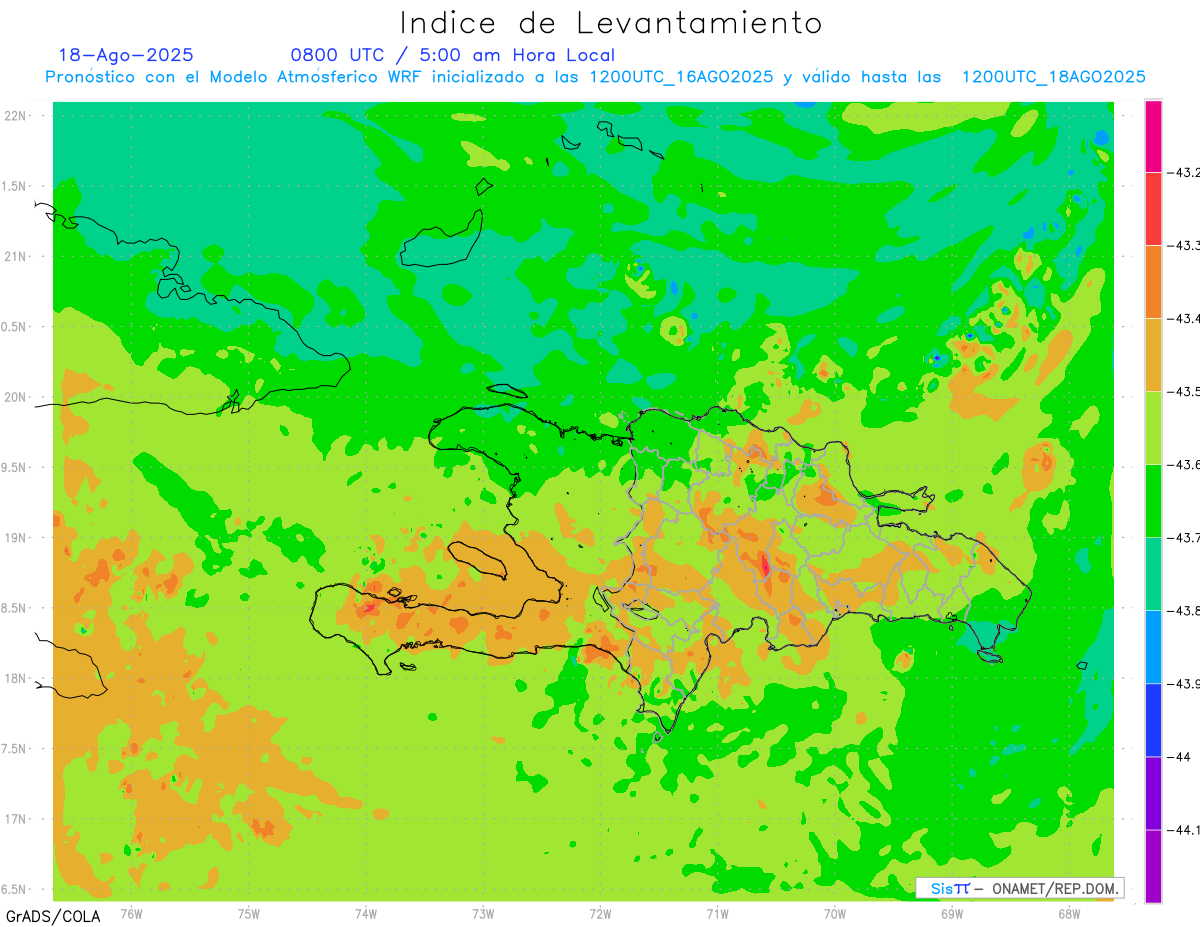Image resolution: width=1200 pixels, height=927 pixels.
Task: Click the '19N' latitude label
Action: click(16, 537)
